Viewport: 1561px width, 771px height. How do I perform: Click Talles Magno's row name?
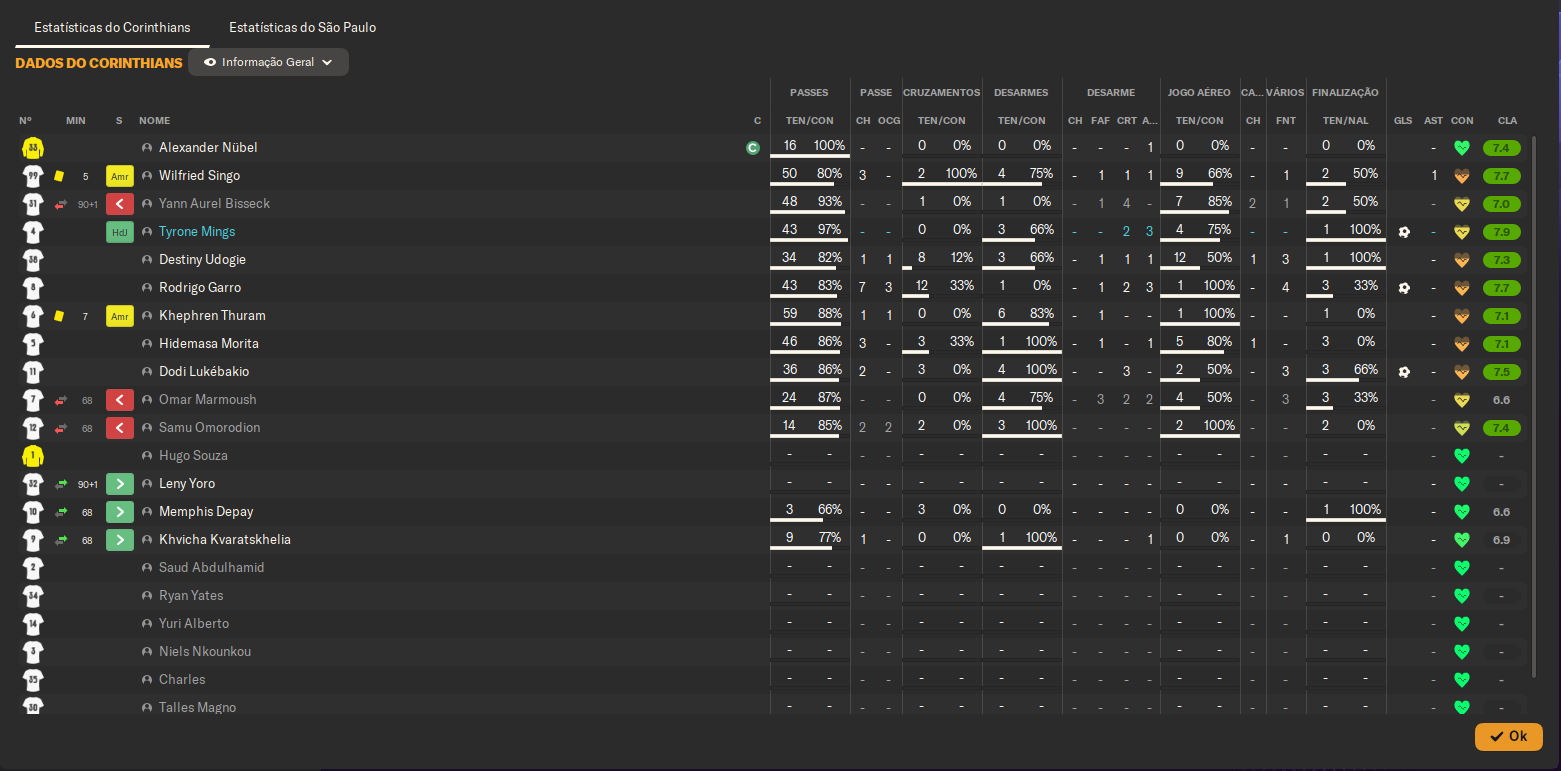197,708
